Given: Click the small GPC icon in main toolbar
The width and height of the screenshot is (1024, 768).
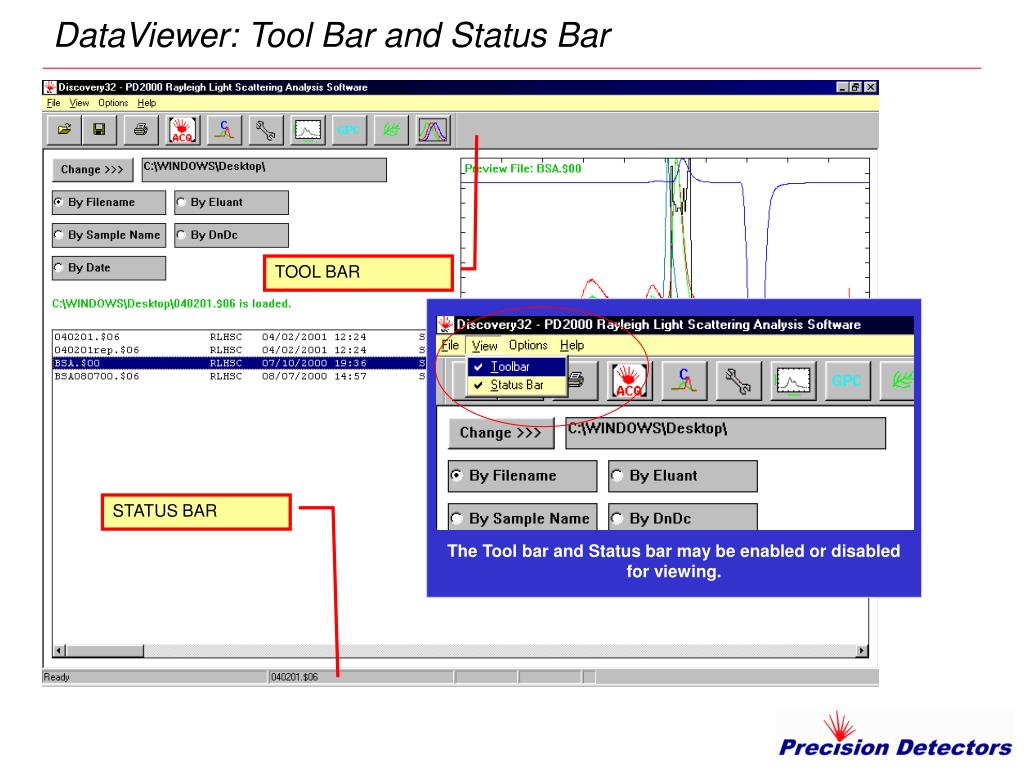Looking at the screenshot, I should coord(349,129).
